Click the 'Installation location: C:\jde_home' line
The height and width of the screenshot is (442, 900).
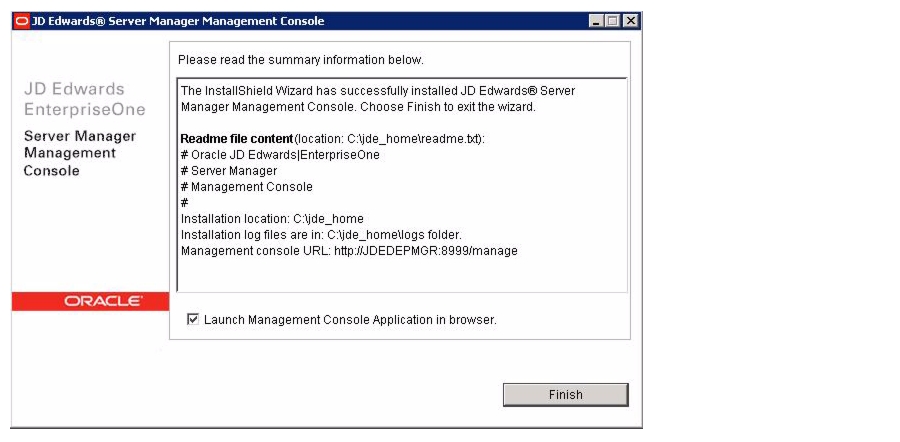[x=272, y=219]
